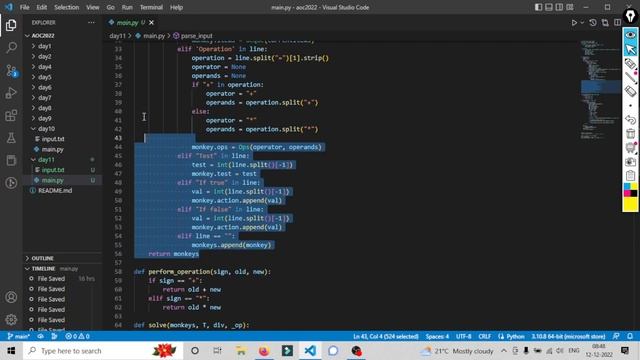
Task: Select 3.10.8 64-bit interpreter
Action: (x=568, y=336)
